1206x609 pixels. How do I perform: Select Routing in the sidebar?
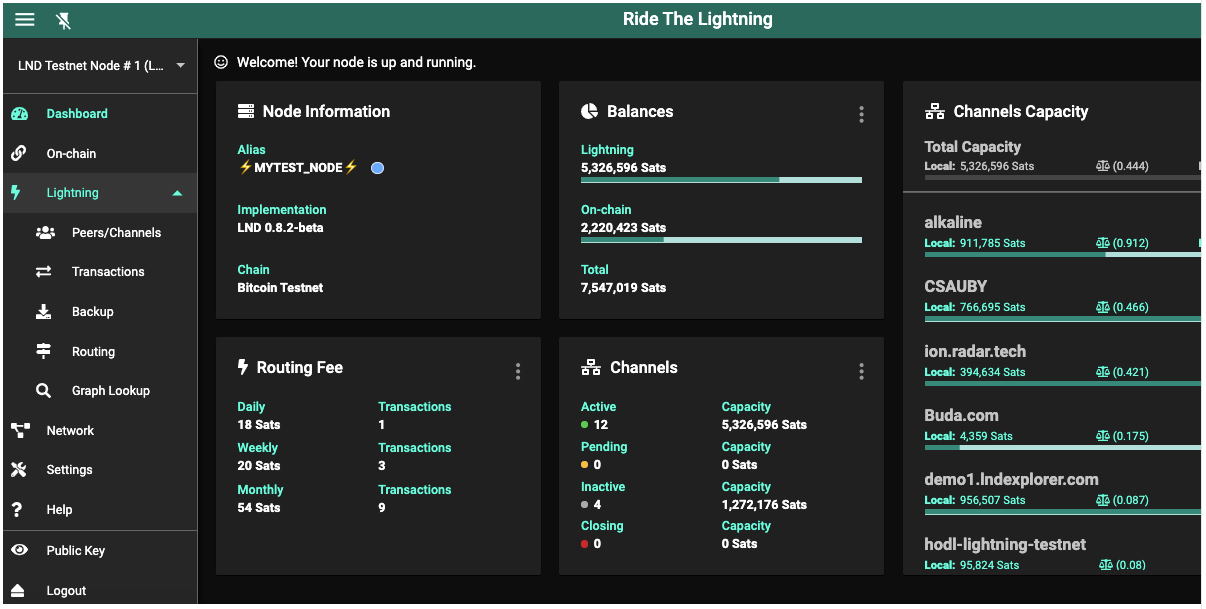(x=99, y=351)
